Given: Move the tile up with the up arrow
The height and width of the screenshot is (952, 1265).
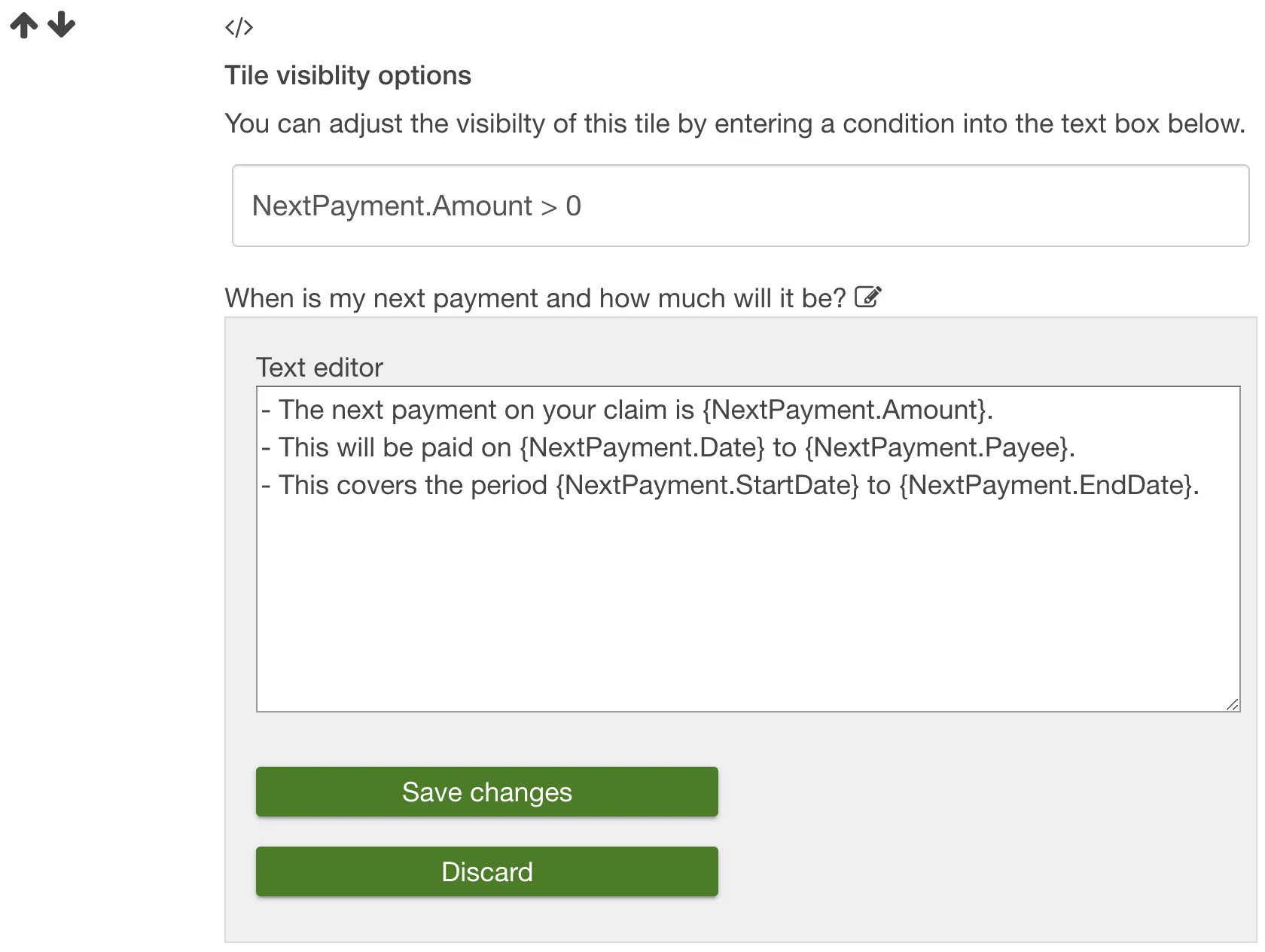Looking at the screenshot, I should (x=23, y=26).
